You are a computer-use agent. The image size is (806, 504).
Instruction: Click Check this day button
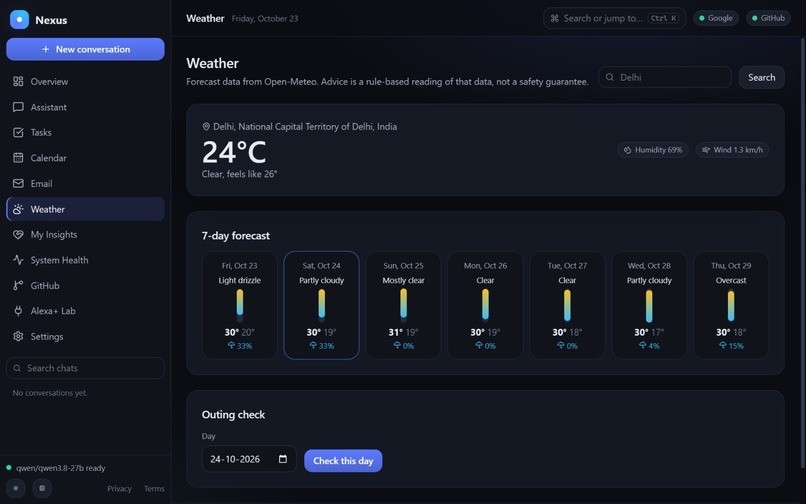pos(343,461)
